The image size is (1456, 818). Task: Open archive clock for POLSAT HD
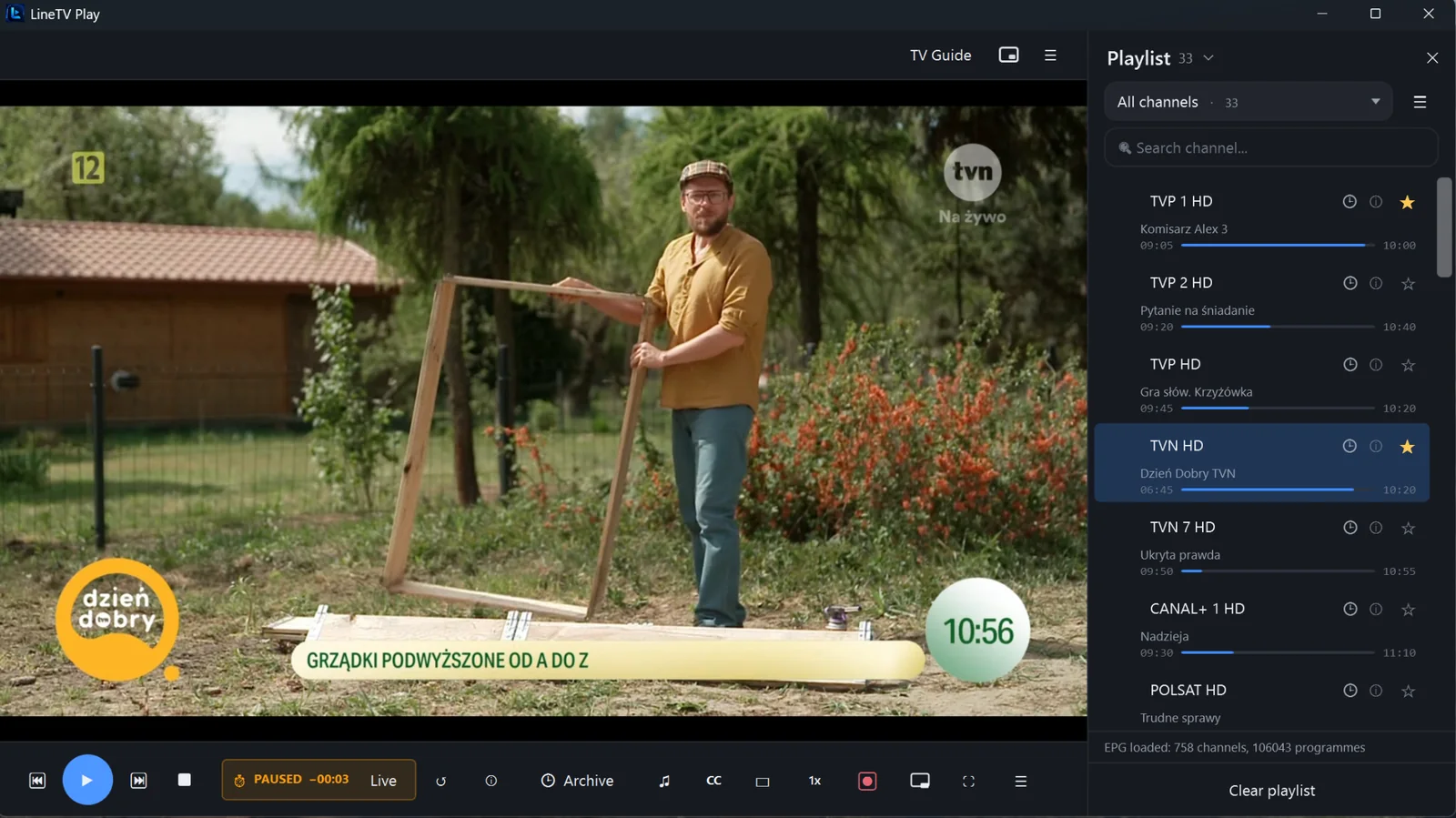click(1350, 691)
